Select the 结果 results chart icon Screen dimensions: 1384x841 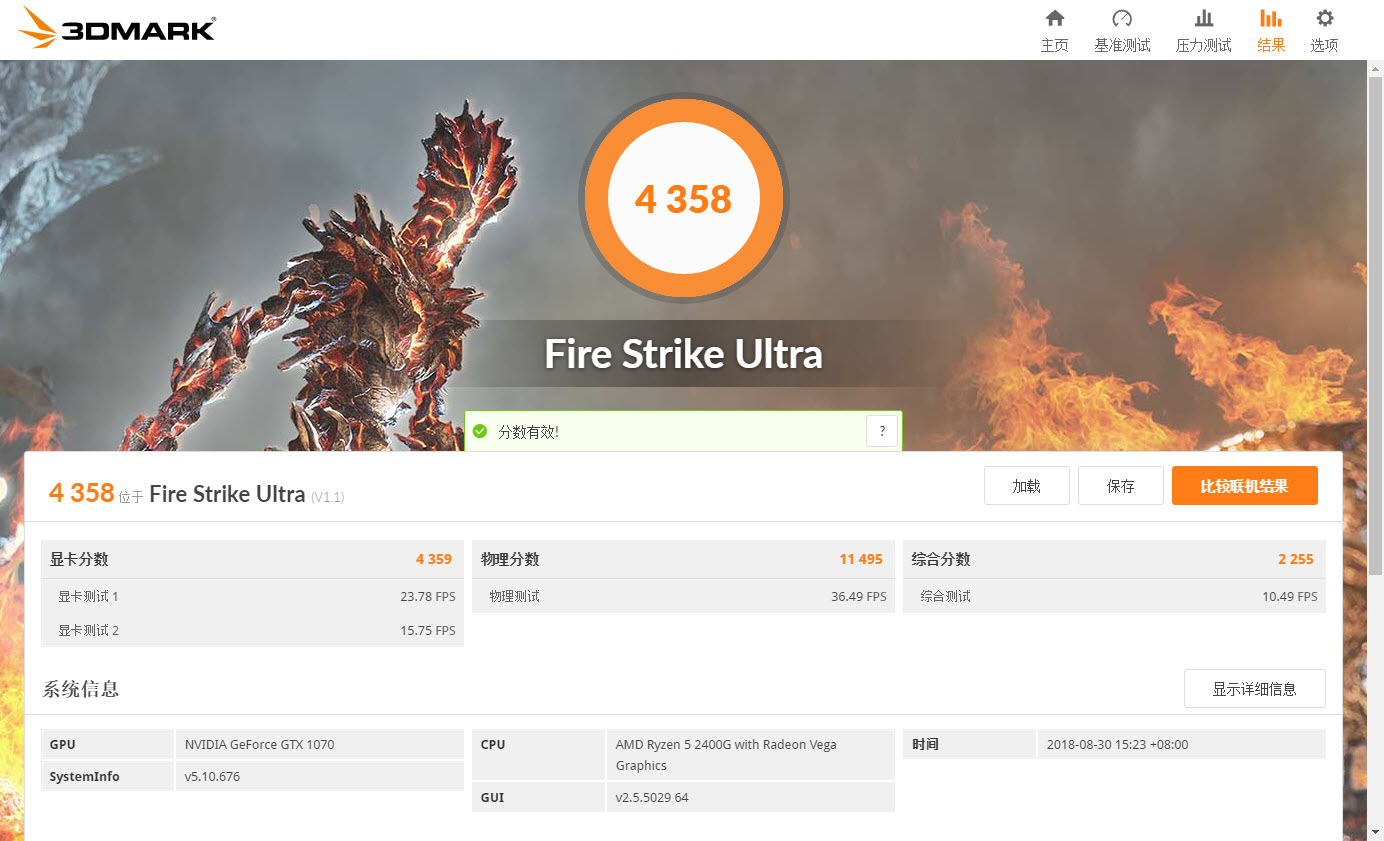click(1271, 18)
